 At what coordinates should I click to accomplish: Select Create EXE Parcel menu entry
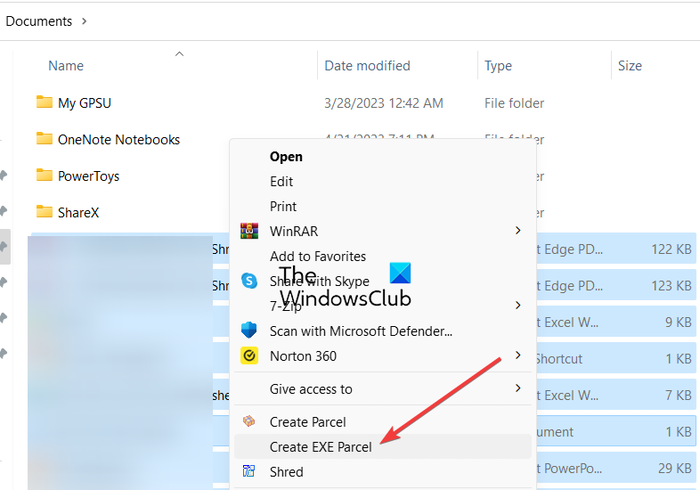tap(321, 447)
